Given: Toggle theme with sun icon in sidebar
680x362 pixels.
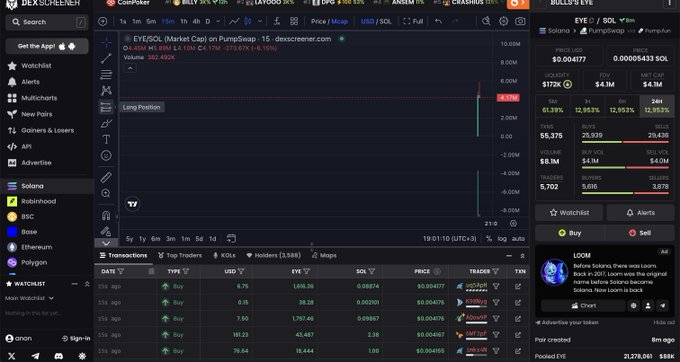Looking at the screenshot, I should [x=82, y=356].
